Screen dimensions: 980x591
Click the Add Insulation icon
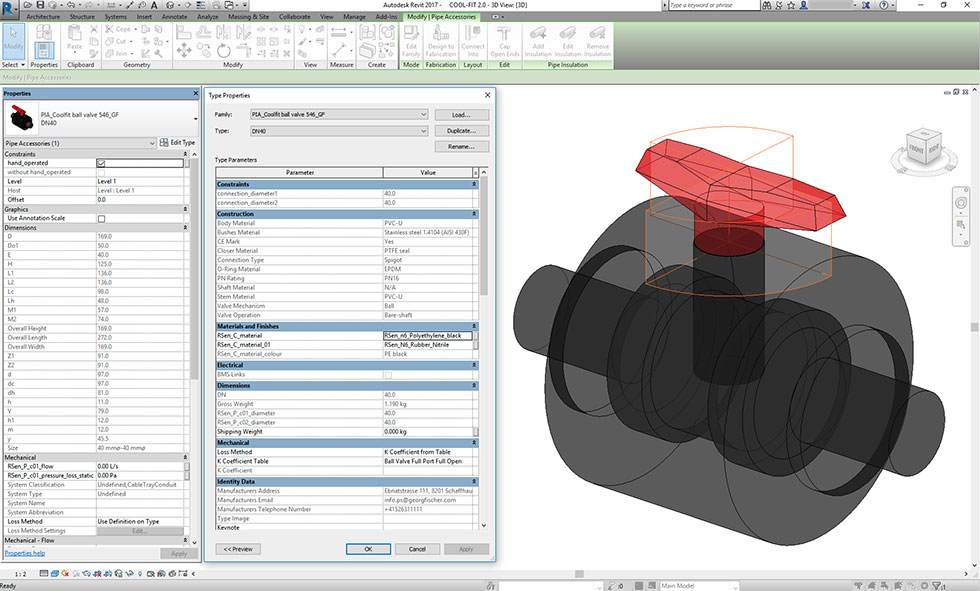point(538,41)
